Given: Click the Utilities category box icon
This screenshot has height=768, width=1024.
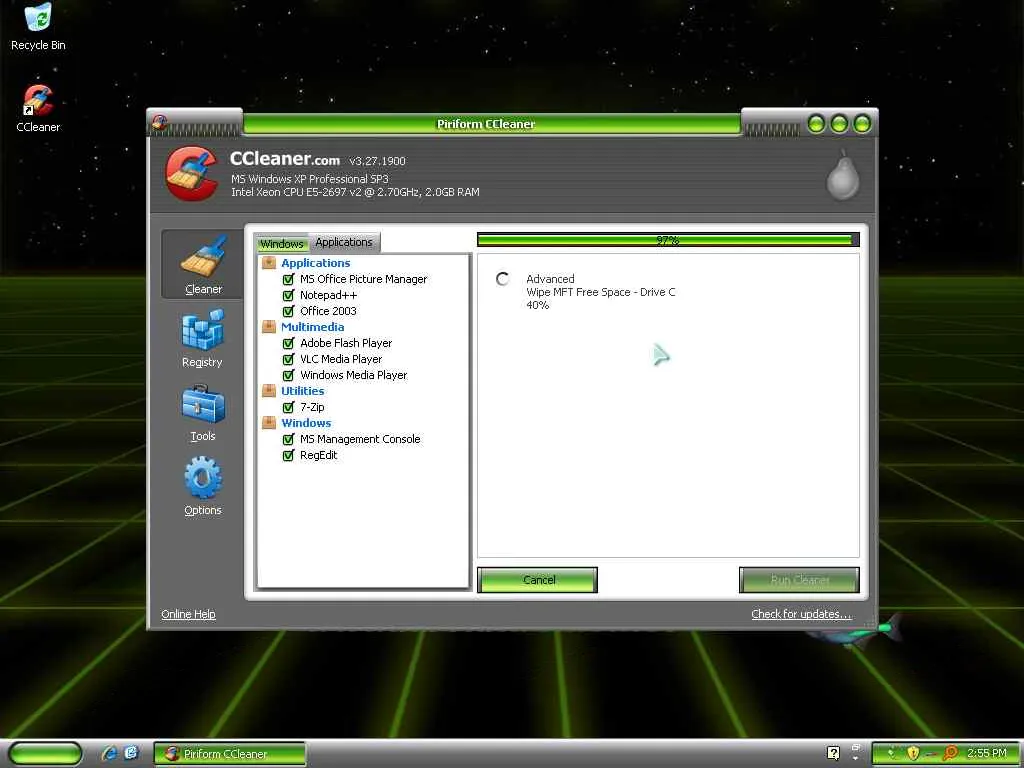Looking at the screenshot, I should tap(268, 391).
